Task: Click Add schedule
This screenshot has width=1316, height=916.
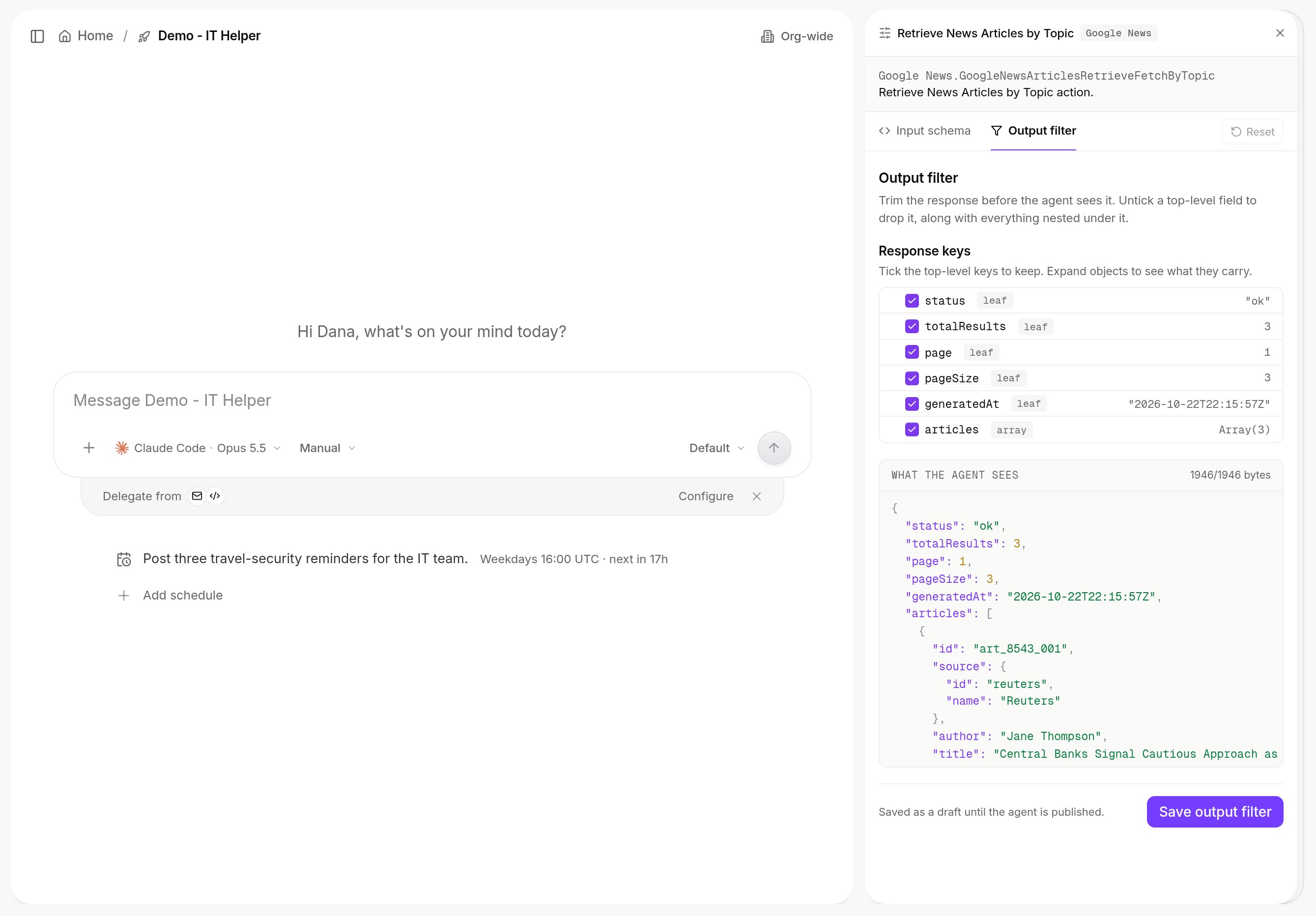Action: coord(183,596)
